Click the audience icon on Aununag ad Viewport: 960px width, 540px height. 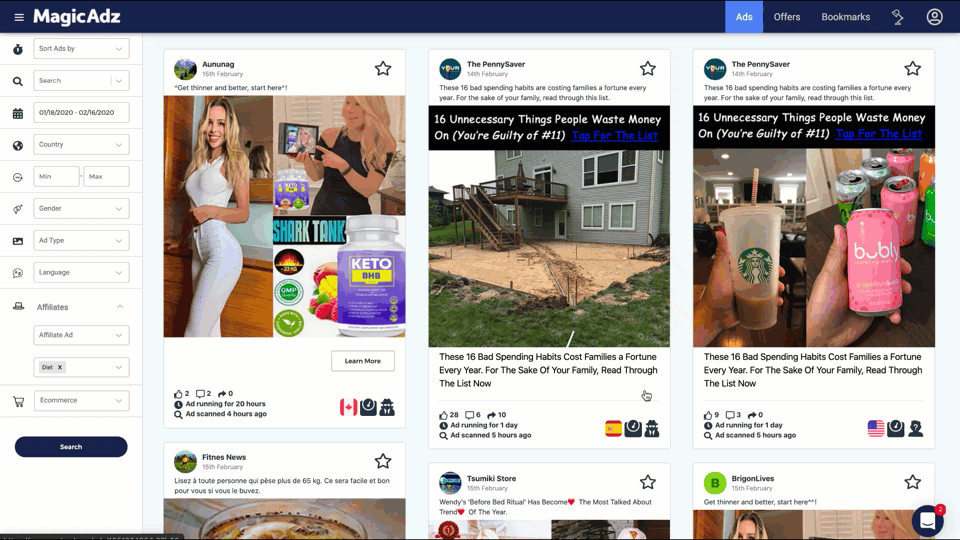pos(387,407)
